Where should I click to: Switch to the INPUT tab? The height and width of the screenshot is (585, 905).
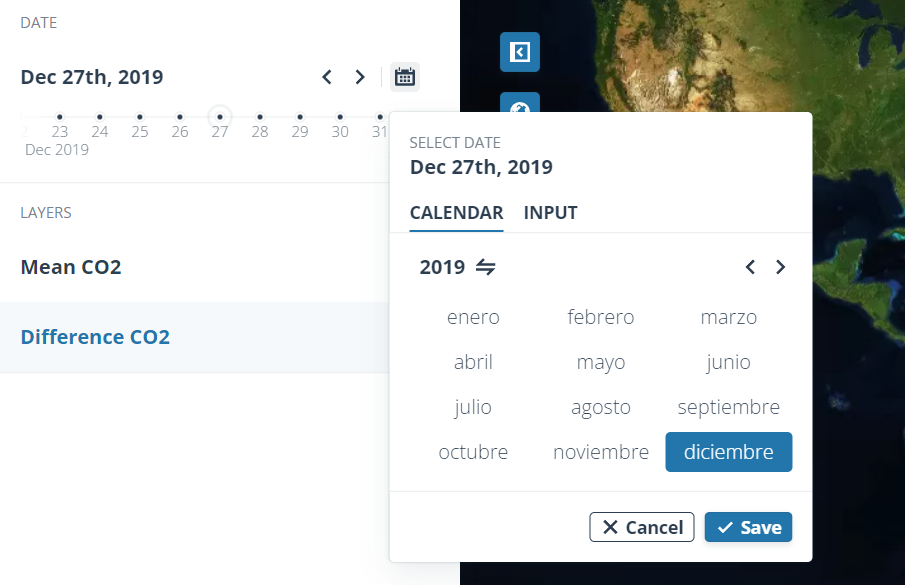point(550,212)
